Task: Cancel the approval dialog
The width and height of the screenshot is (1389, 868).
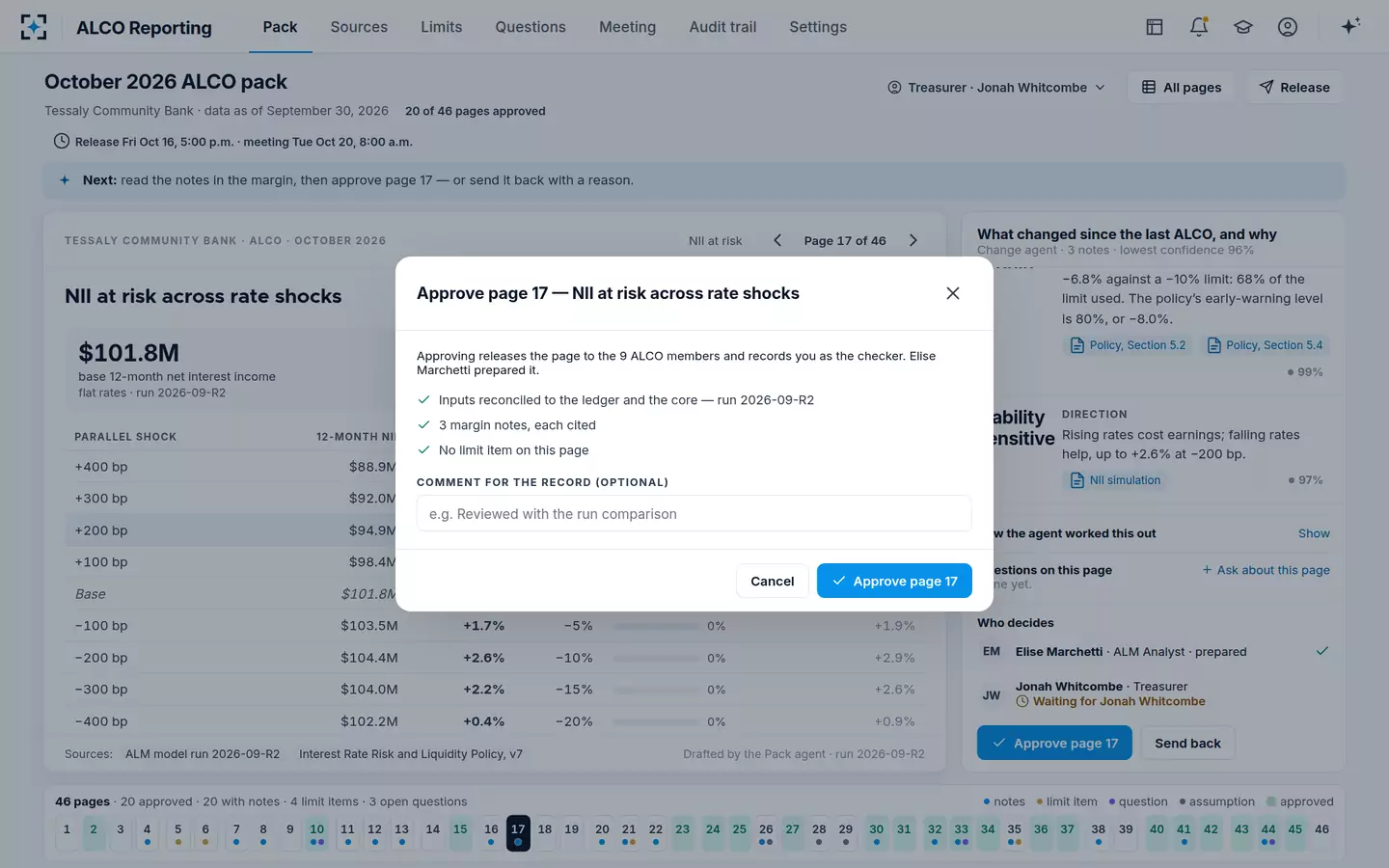Action: click(x=772, y=581)
